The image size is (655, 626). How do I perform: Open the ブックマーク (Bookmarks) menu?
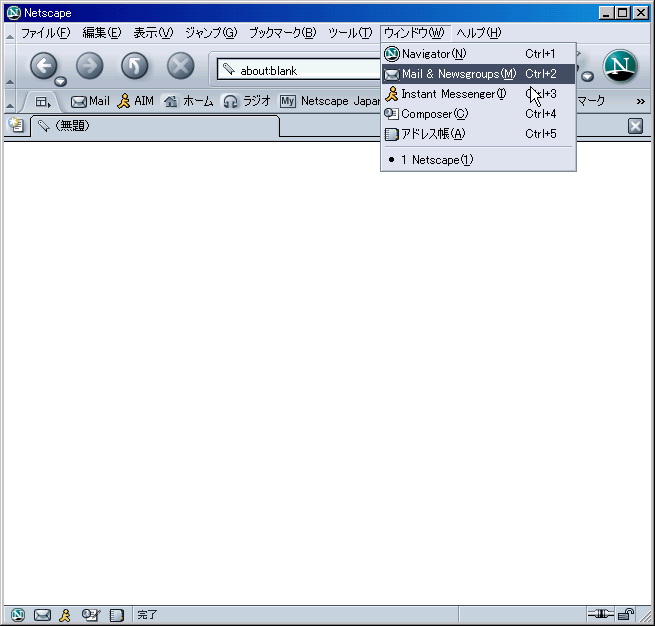pyautogui.click(x=281, y=33)
